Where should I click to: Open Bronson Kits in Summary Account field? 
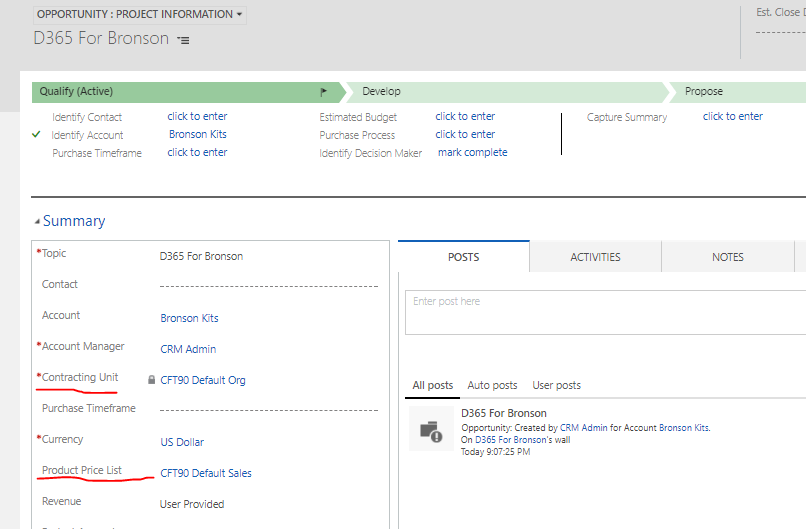189,318
